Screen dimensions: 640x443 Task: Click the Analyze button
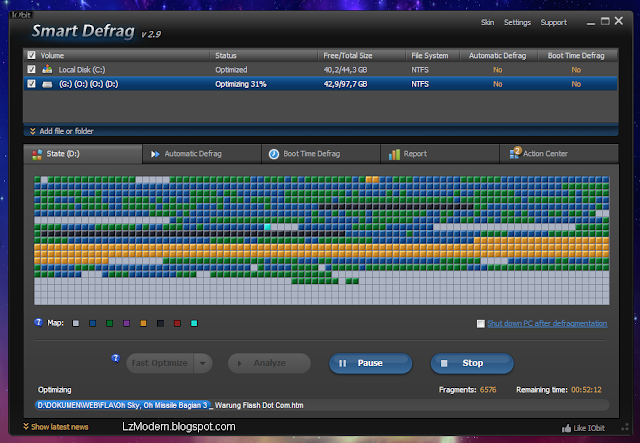point(269,363)
